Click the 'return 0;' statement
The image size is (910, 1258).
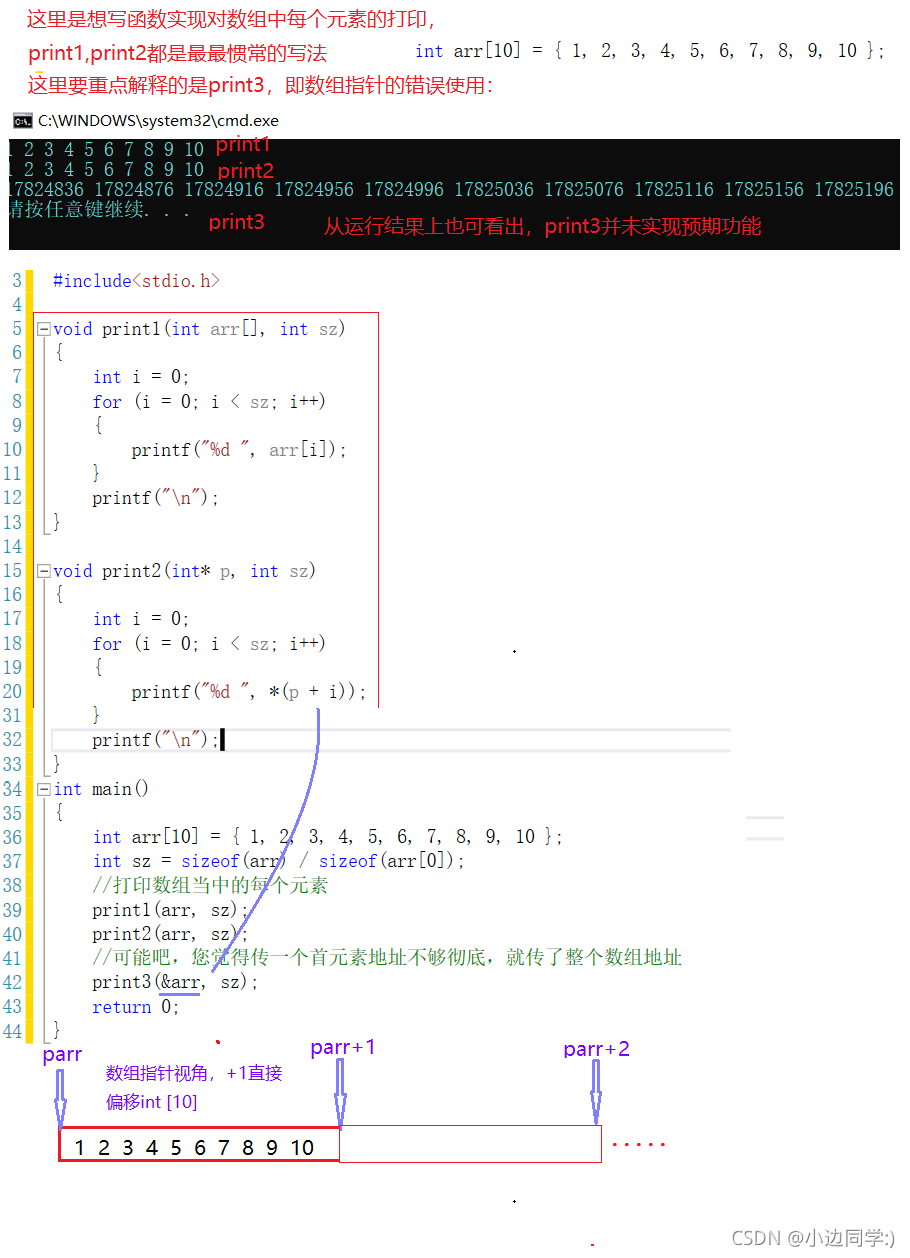pos(136,1007)
